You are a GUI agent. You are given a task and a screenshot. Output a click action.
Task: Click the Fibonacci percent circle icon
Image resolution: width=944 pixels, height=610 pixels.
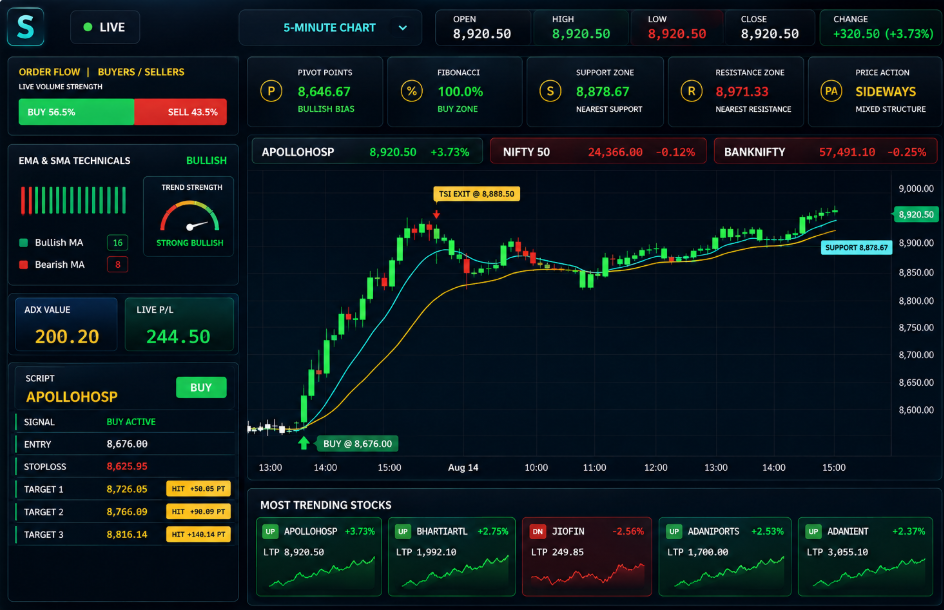click(411, 92)
